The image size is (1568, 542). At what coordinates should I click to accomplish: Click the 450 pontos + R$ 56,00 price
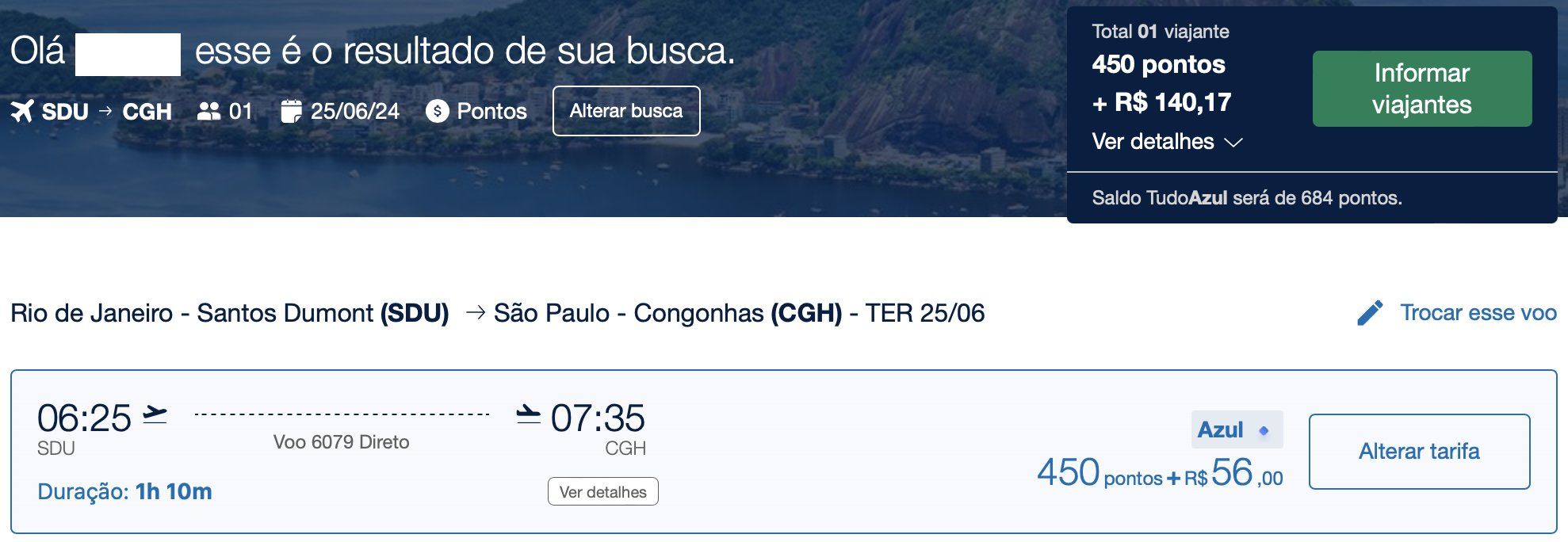click(1160, 473)
